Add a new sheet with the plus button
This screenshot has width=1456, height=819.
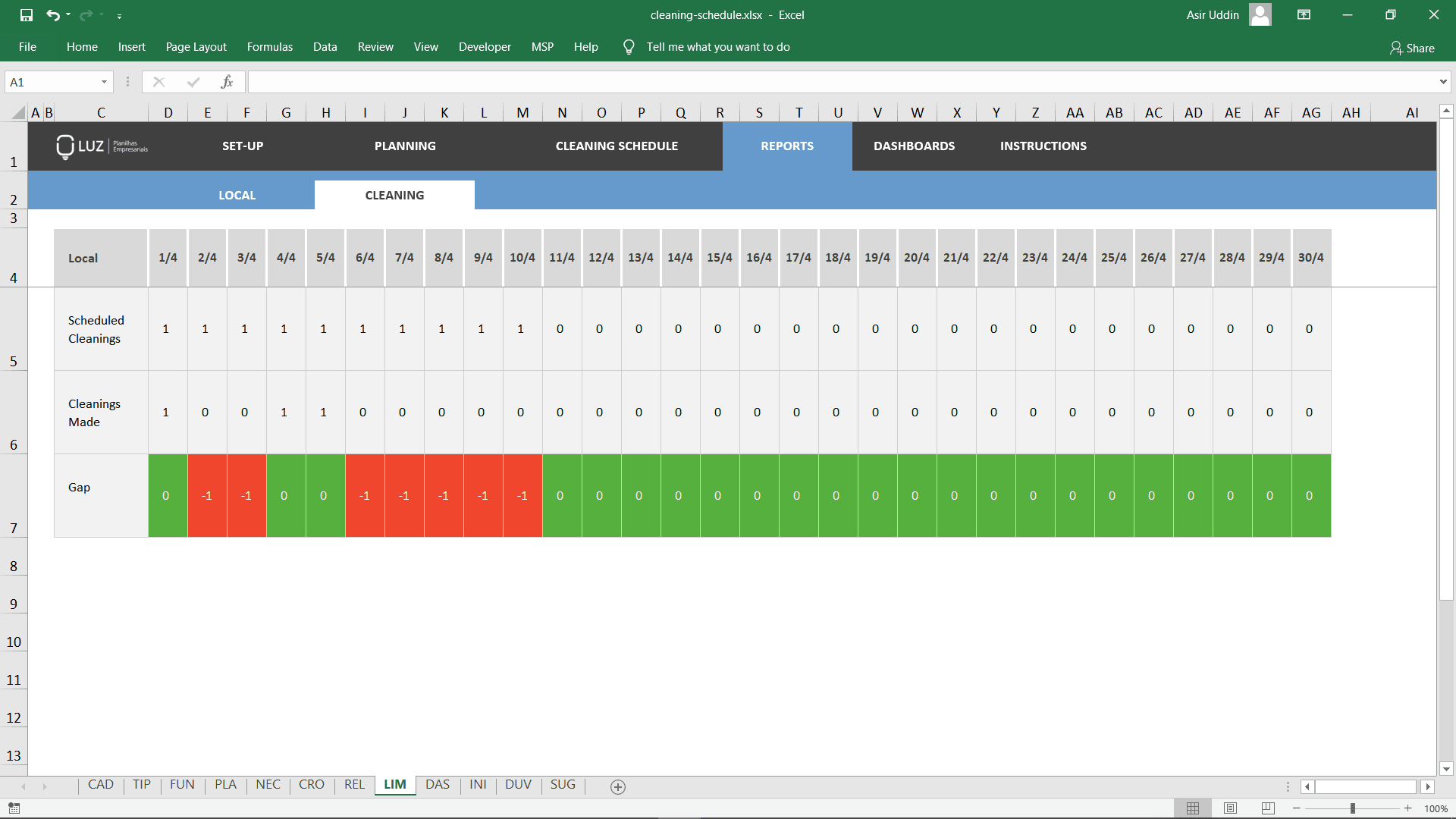point(618,787)
